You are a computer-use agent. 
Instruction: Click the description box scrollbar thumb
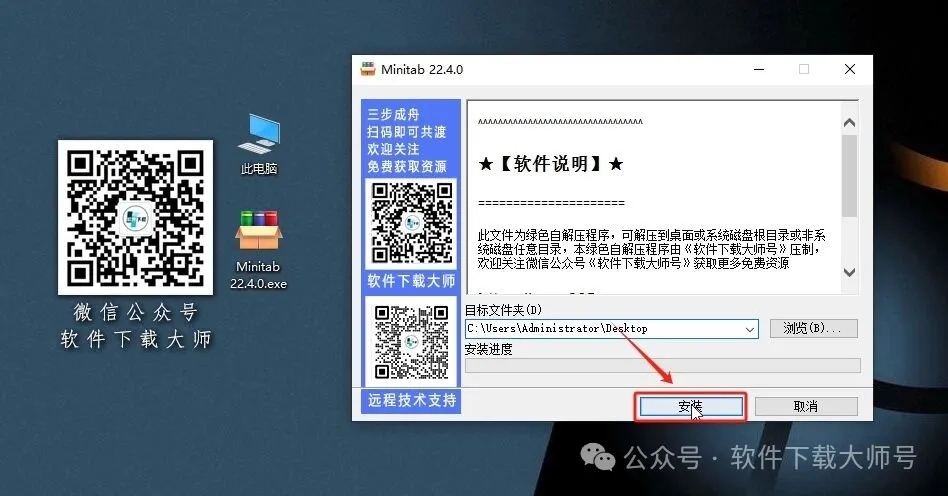(x=849, y=175)
